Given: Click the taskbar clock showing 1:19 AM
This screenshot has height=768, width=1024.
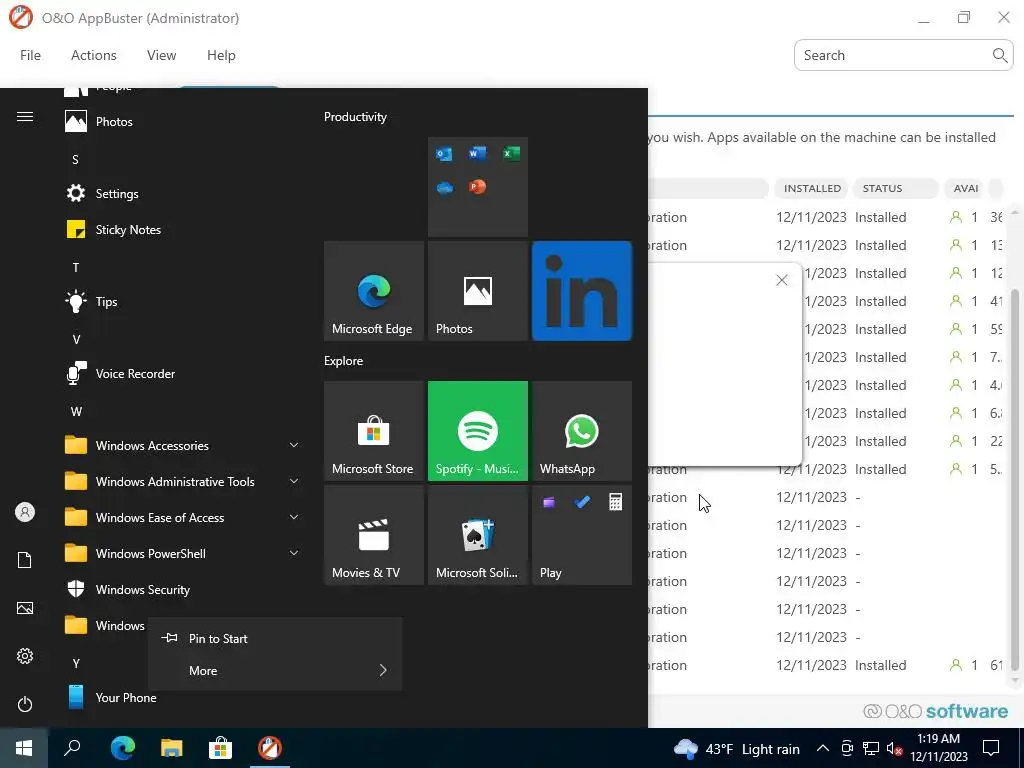Looking at the screenshot, I should [939, 748].
